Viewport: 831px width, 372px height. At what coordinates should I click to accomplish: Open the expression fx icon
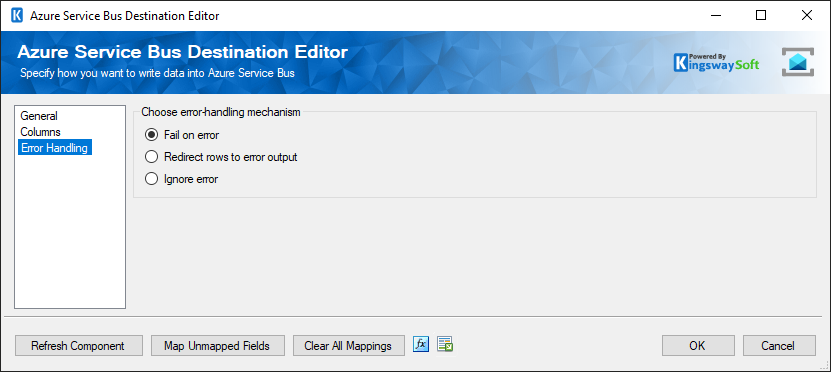[x=421, y=344]
